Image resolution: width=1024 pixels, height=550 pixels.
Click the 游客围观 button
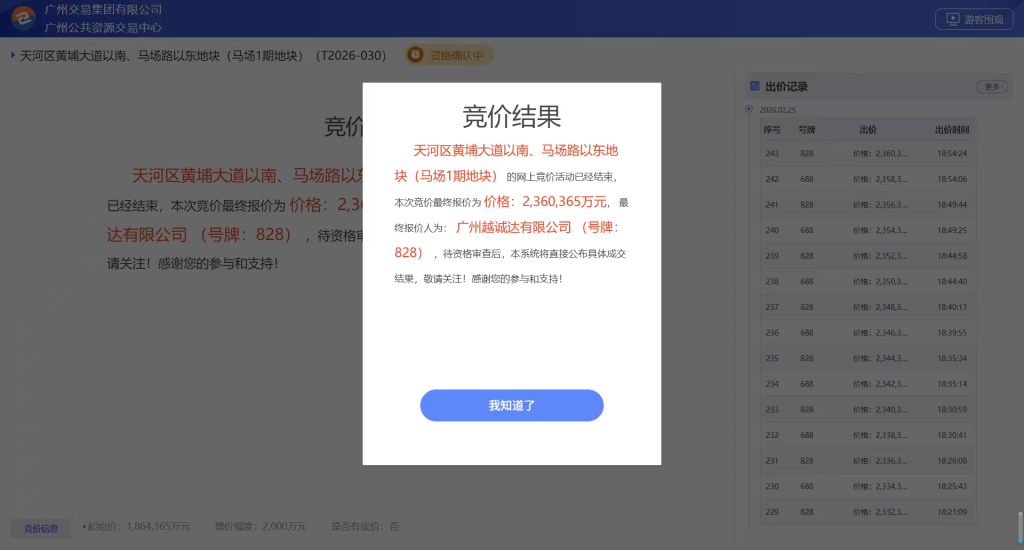tap(974, 20)
